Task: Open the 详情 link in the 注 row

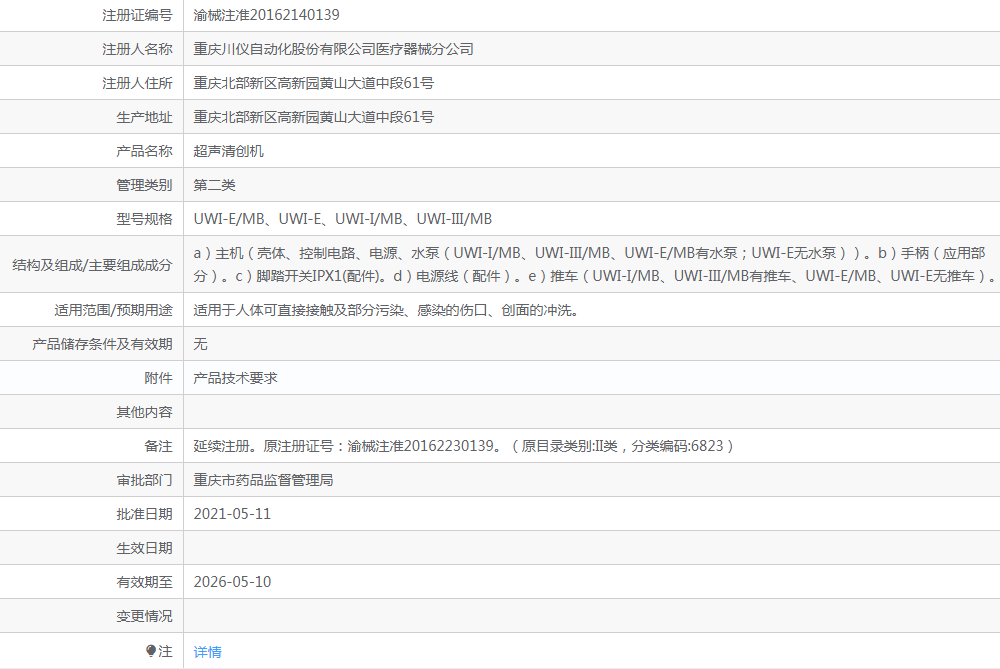Action: pyautogui.click(x=207, y=652)
